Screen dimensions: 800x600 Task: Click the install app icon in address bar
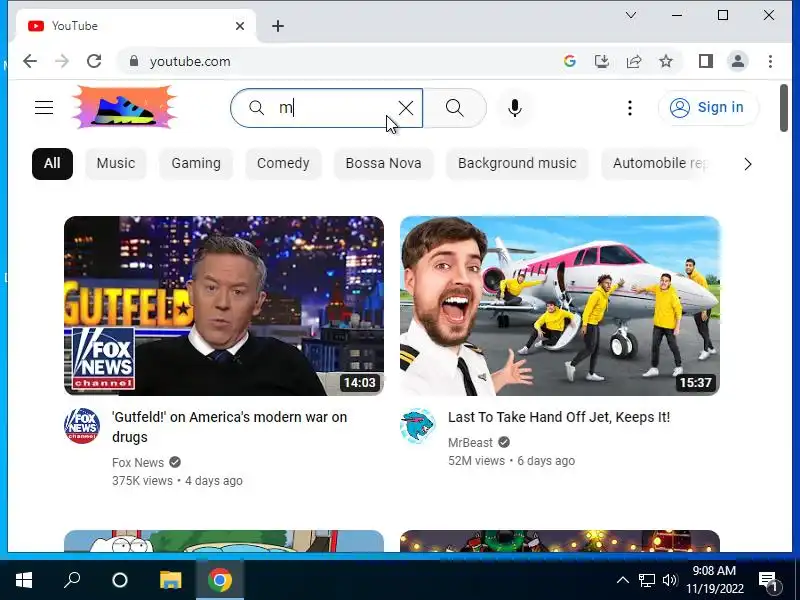click(602, 61)
